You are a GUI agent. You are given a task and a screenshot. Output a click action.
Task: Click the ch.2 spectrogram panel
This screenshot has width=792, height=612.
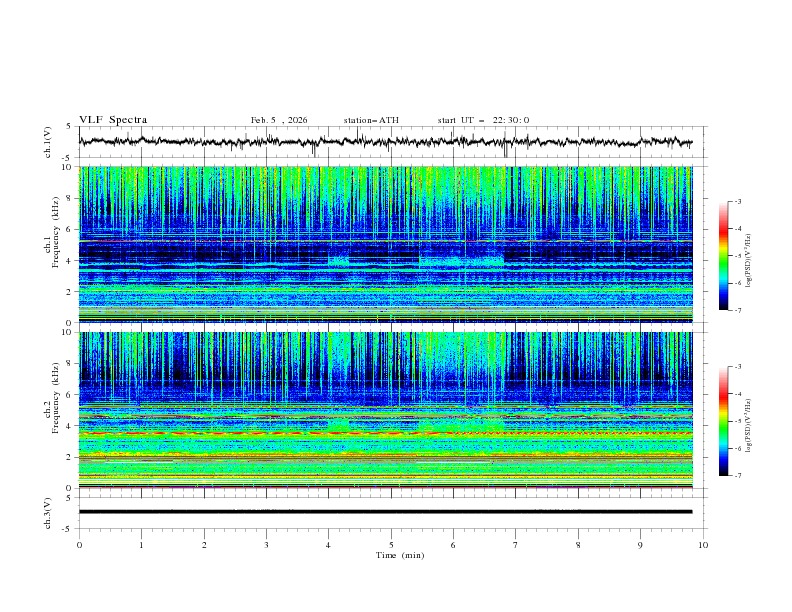385,410
